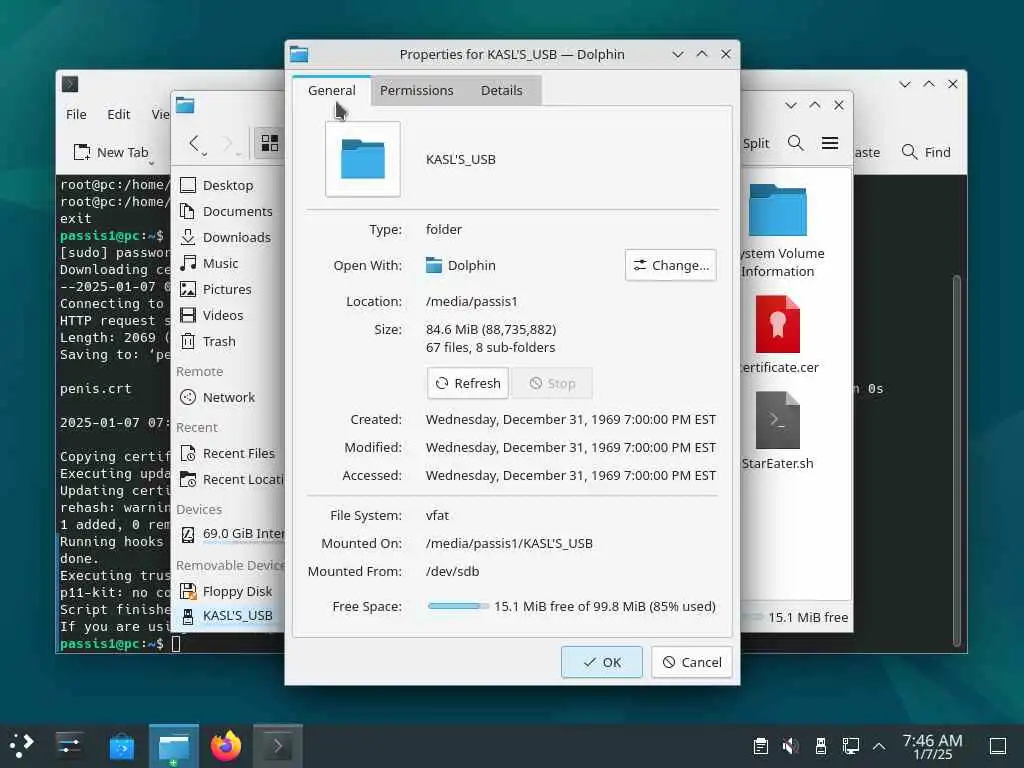Switch to Konsole task in taskbar
Viewport: 1024px width, 768px height.
pyautogui.click(x=278, y=746)
